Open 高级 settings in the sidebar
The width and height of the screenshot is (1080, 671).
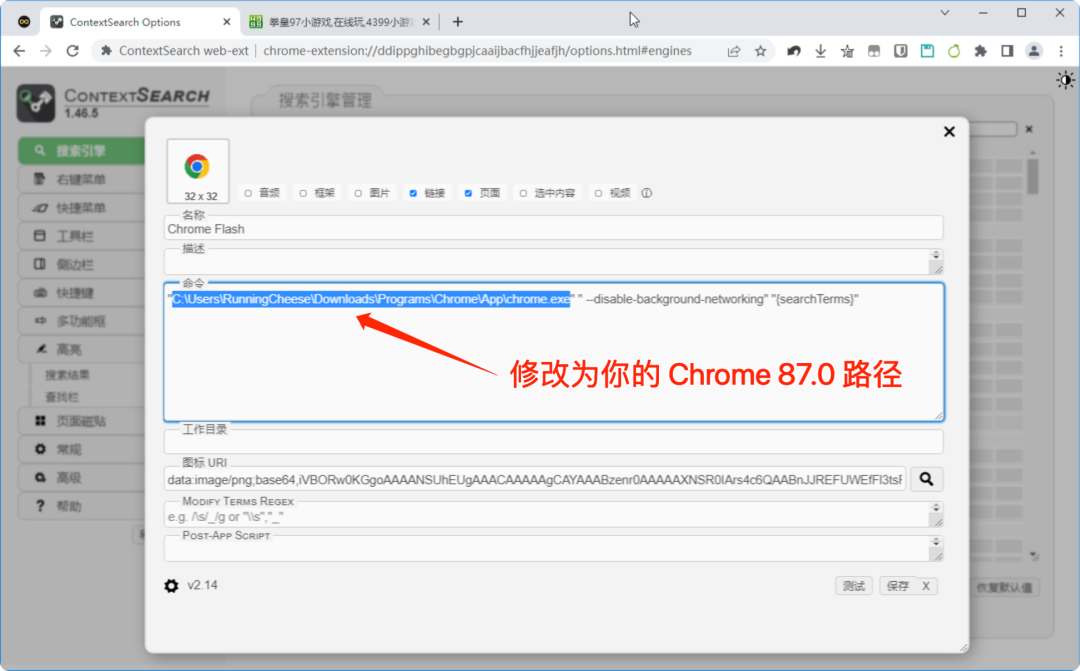click(x=81, y=477)
